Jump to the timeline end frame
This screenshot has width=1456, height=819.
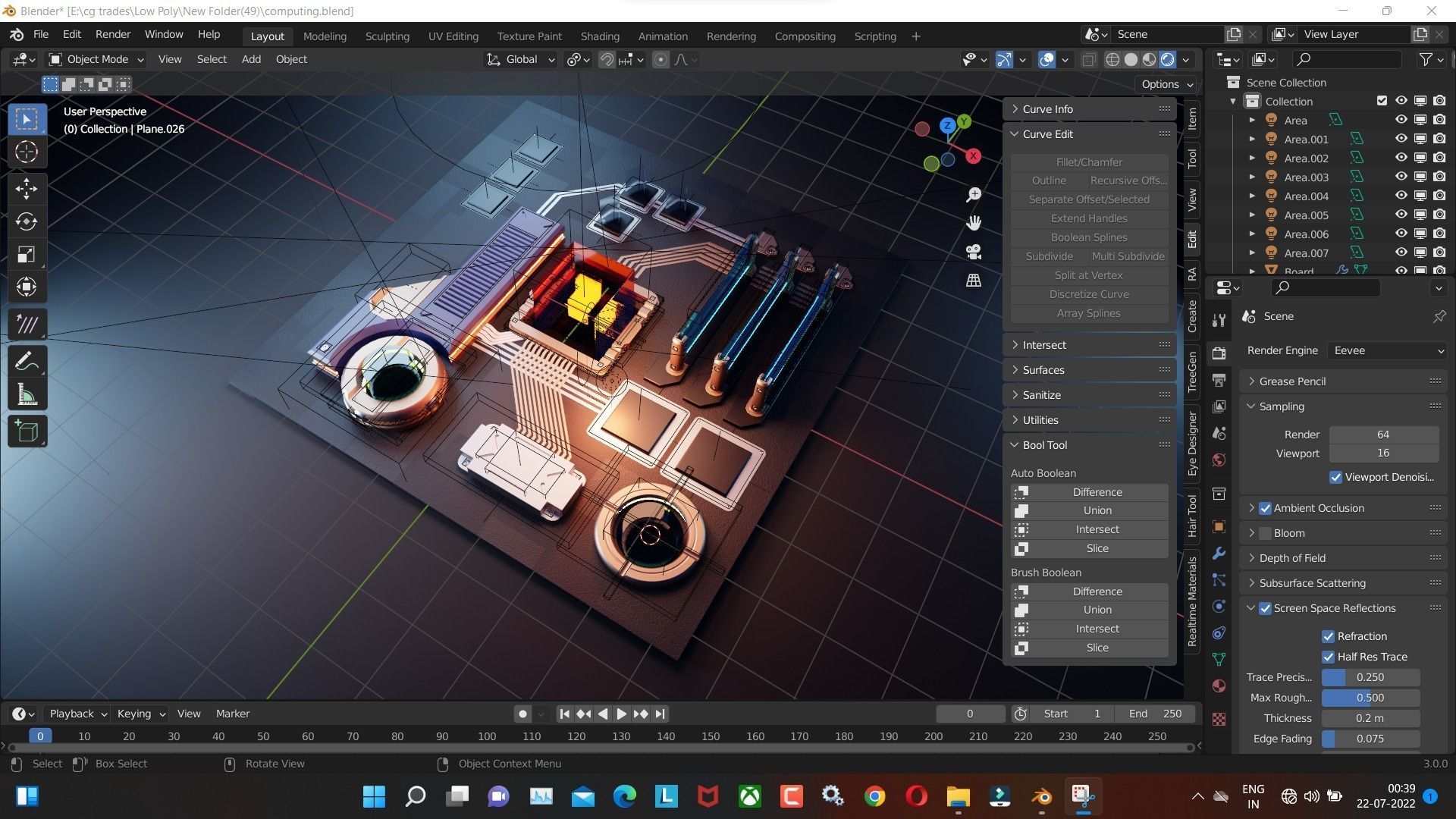(661, 714)
